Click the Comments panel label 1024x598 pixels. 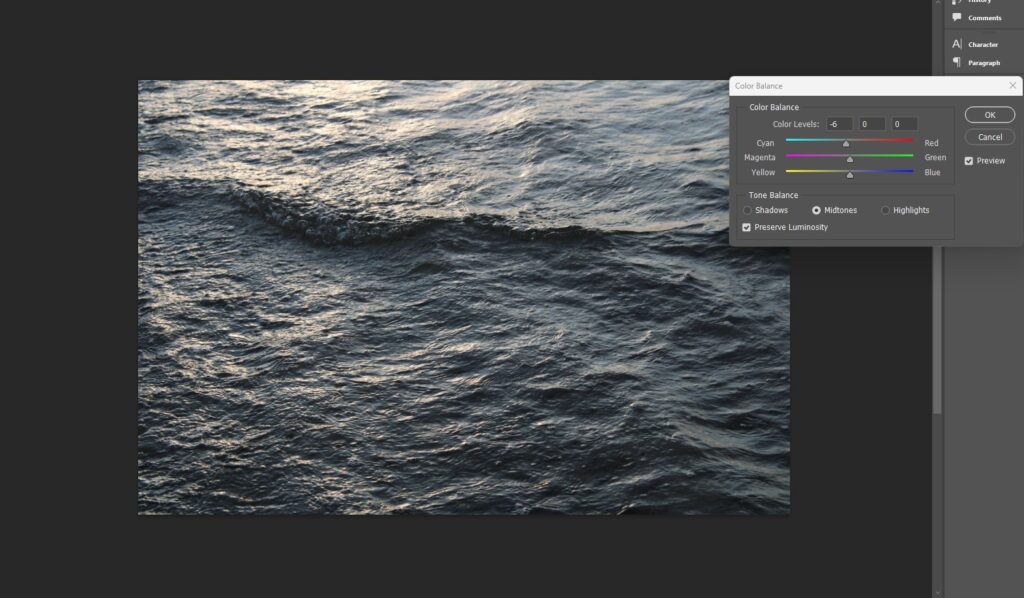coord(984,18)
